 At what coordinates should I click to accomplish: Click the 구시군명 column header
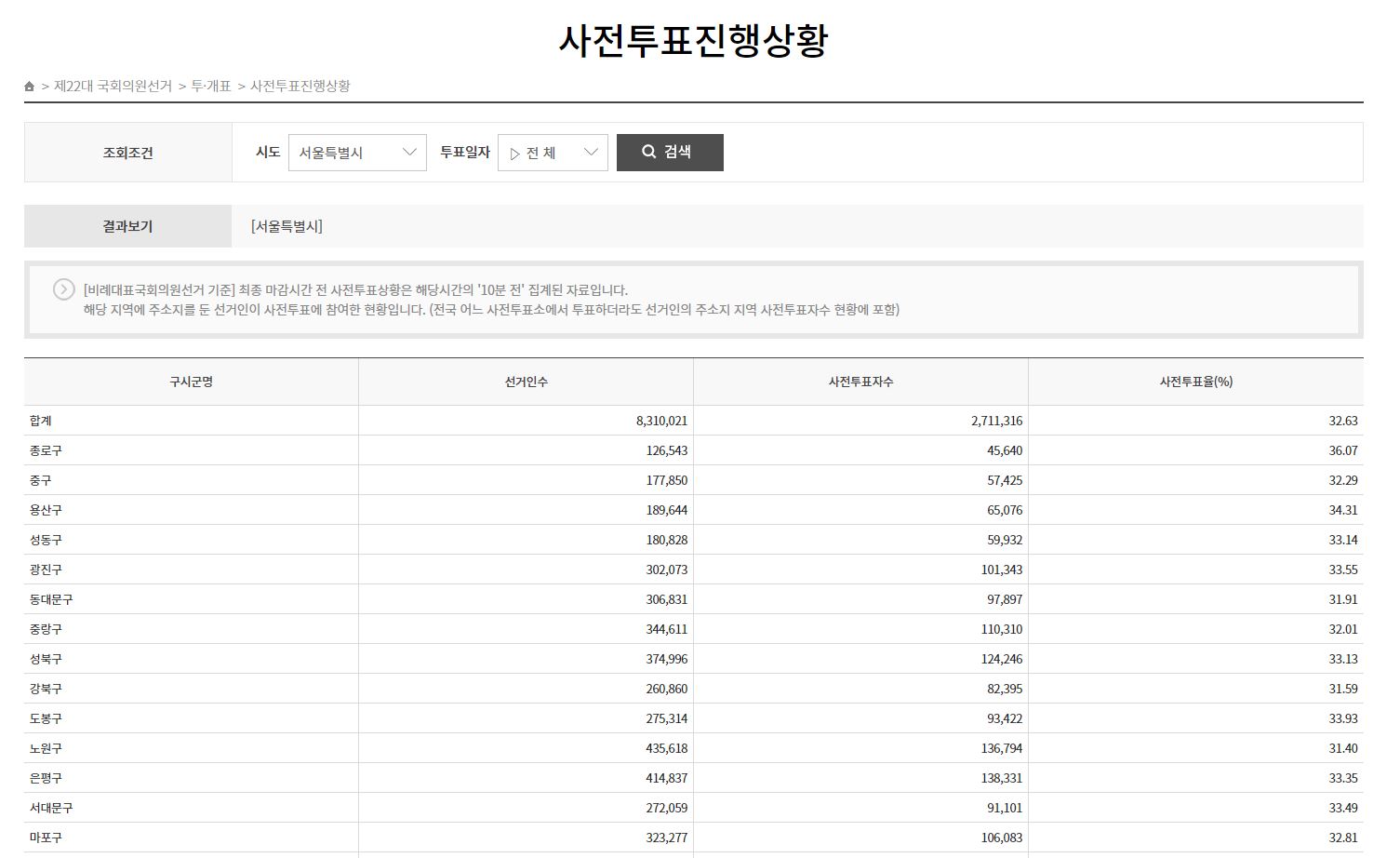191,381
